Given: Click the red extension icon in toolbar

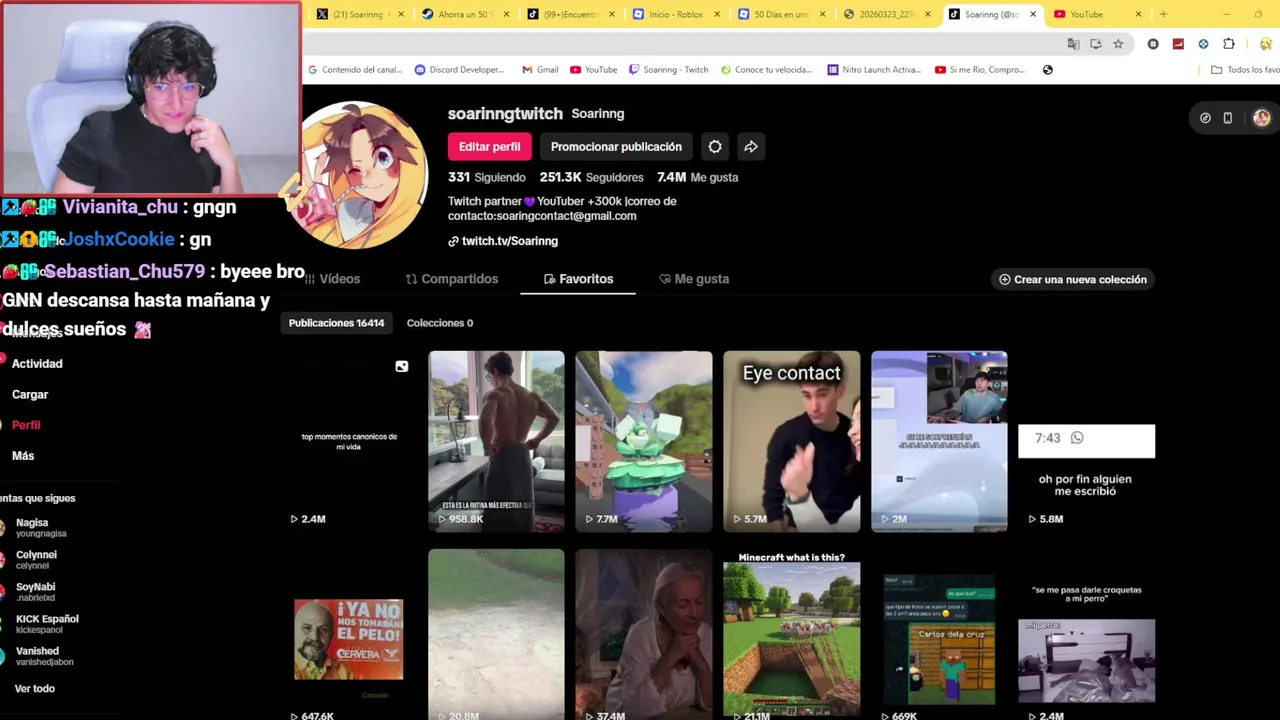Looking at the screenshot, I should click(1178, 44).
